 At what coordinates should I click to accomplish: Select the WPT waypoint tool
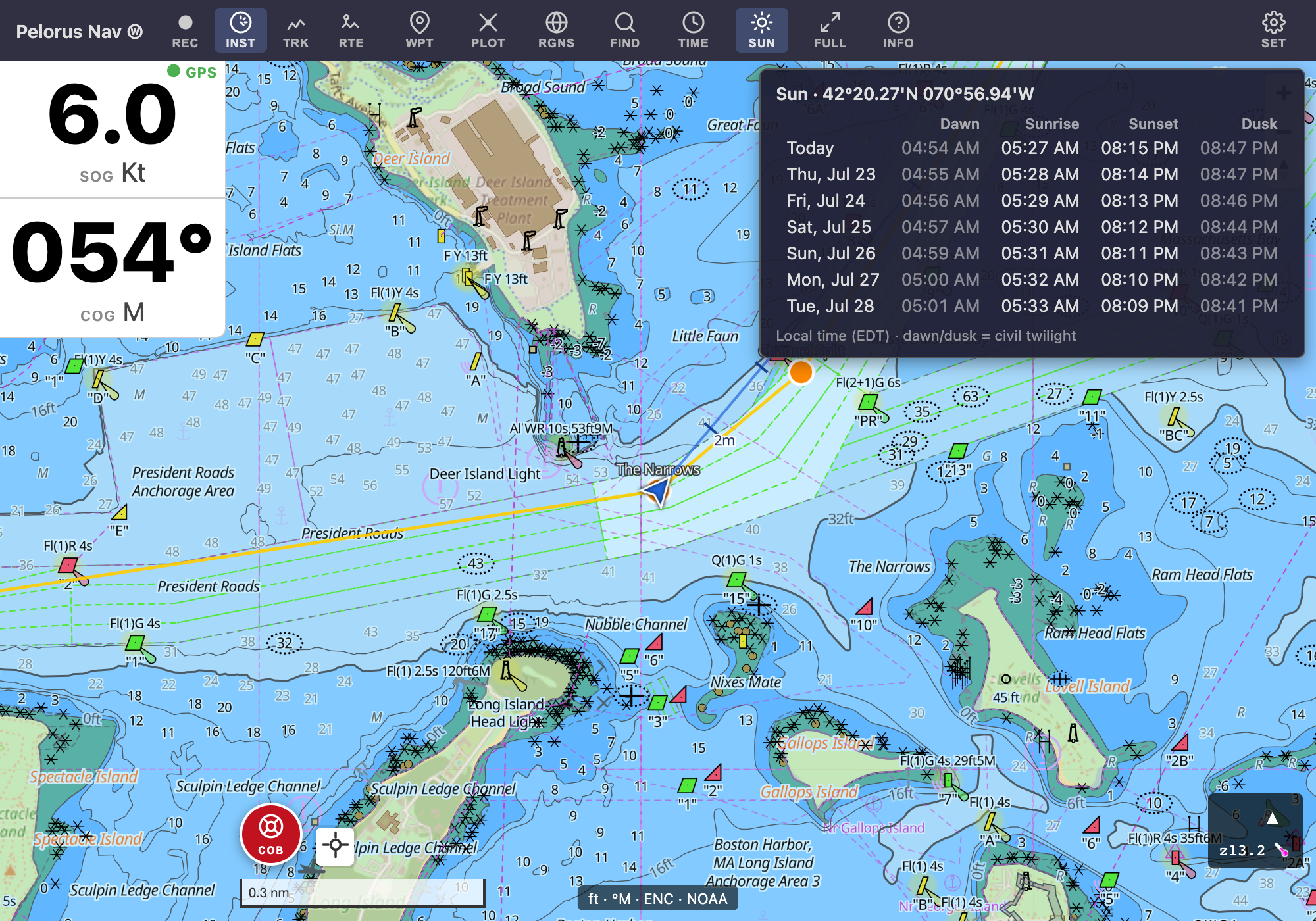click(x=419, y=31)
